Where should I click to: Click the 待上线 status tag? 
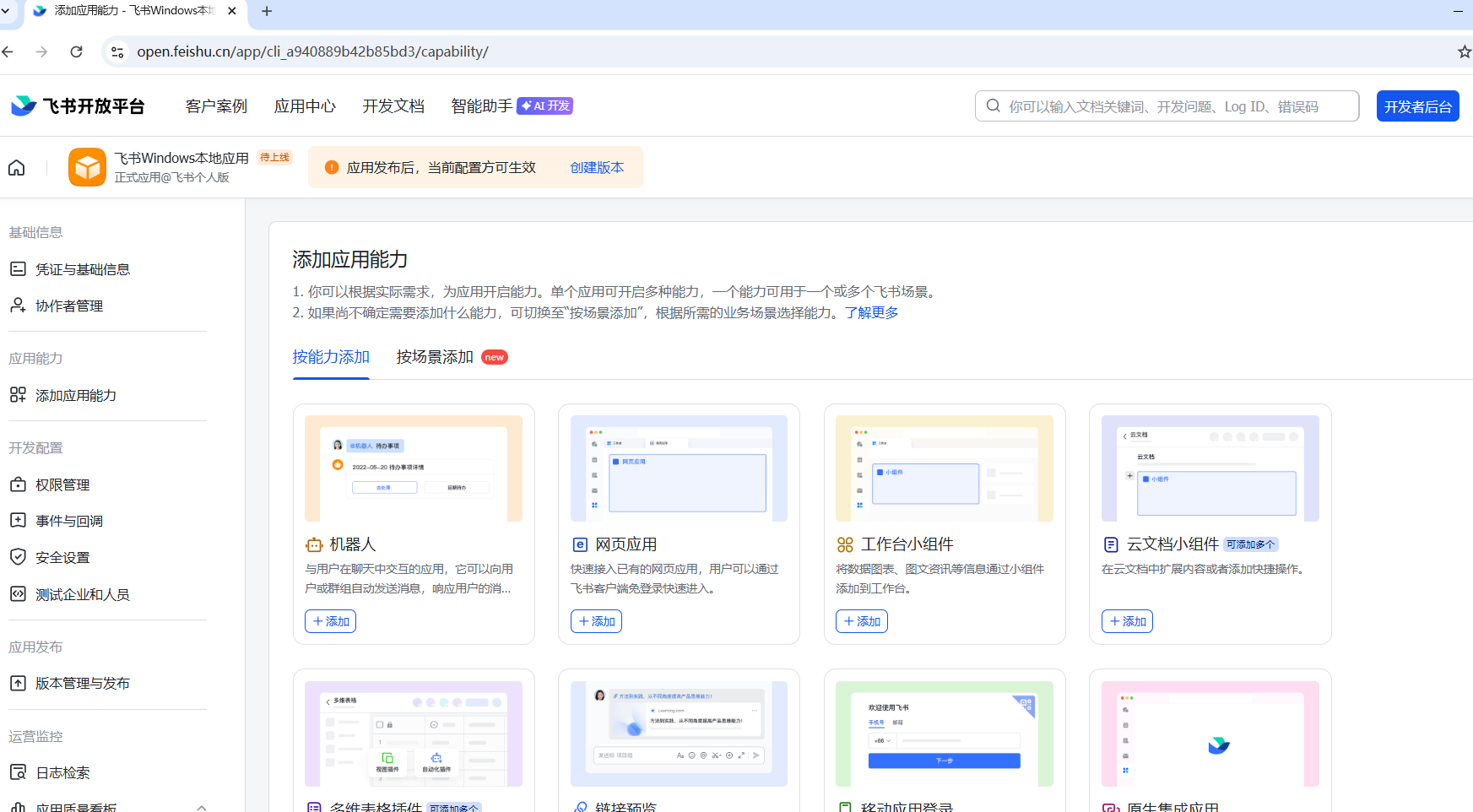(x=274, y=157)
